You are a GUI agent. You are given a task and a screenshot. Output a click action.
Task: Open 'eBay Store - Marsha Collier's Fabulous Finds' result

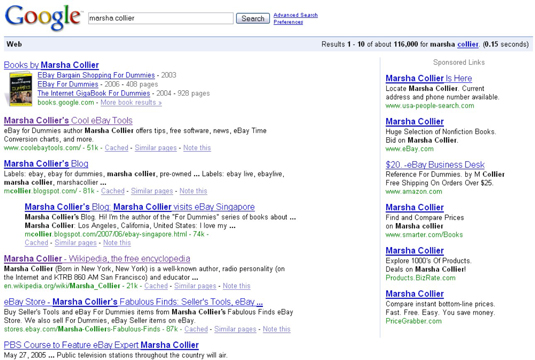(x=133, y=302)
